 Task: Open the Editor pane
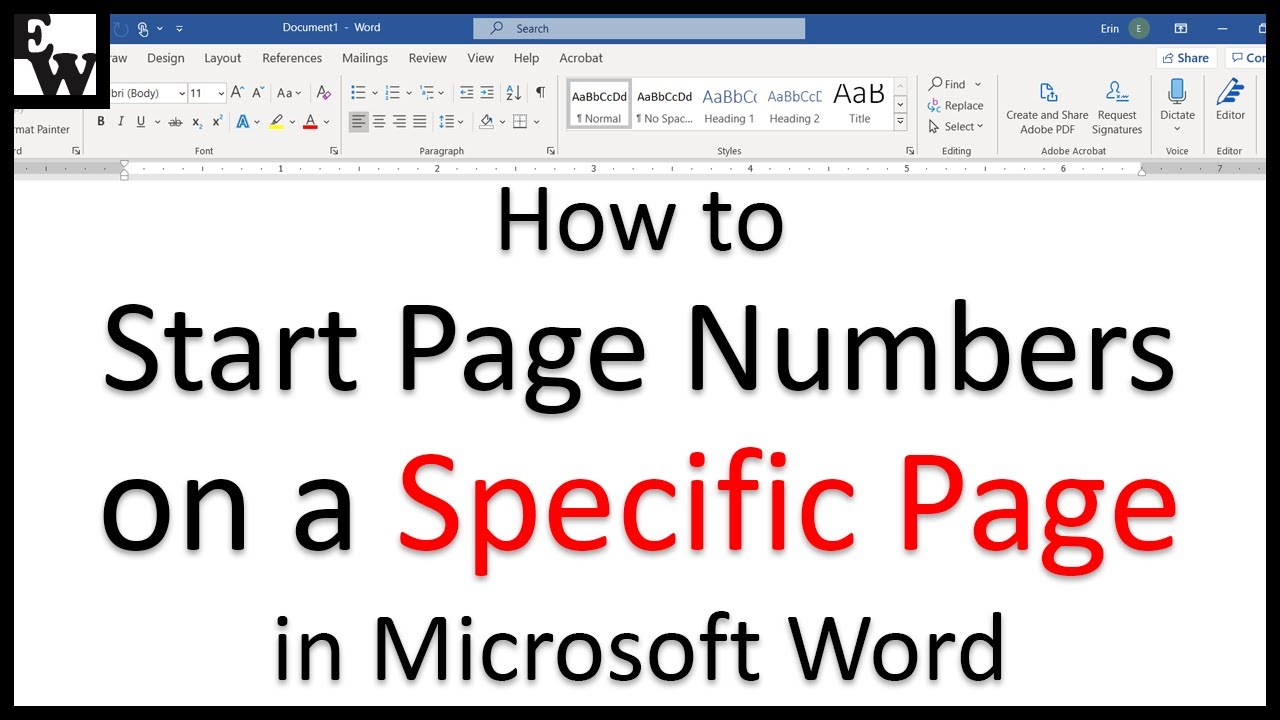pyautogui.click(x=1230, y=101)
